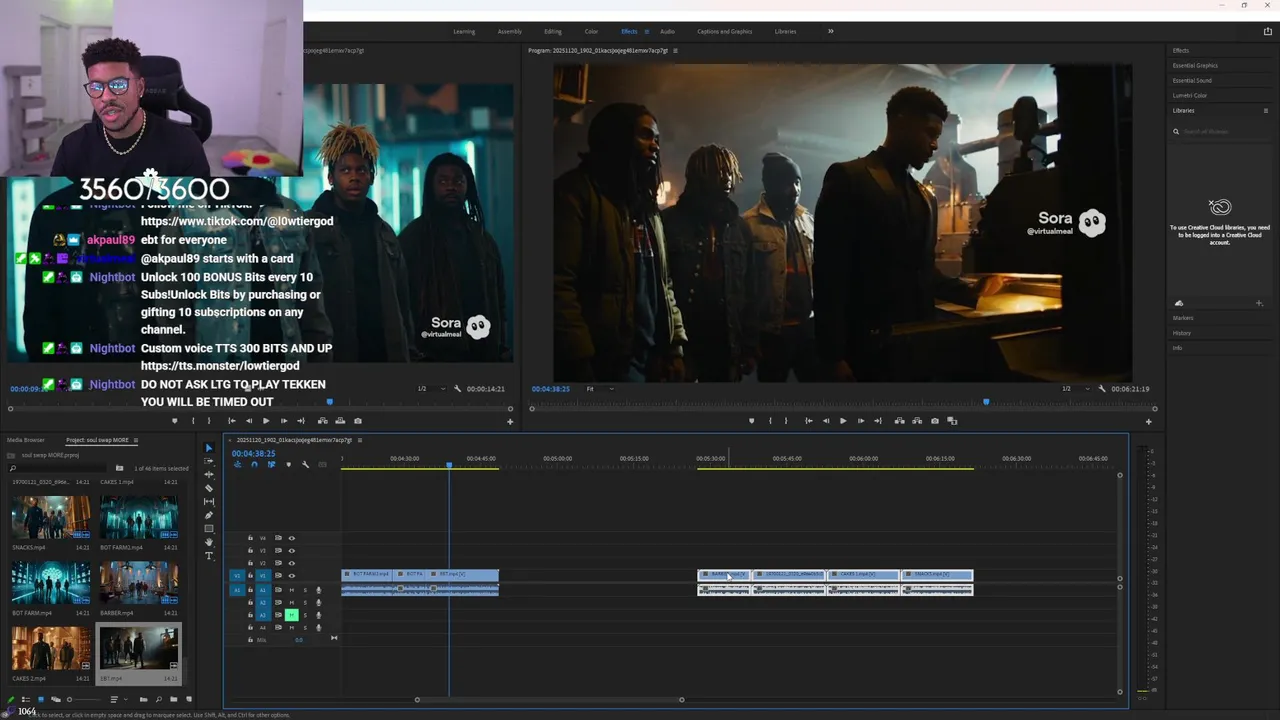Select the Selection tool in the timeline toolbar

click(209, 448)
